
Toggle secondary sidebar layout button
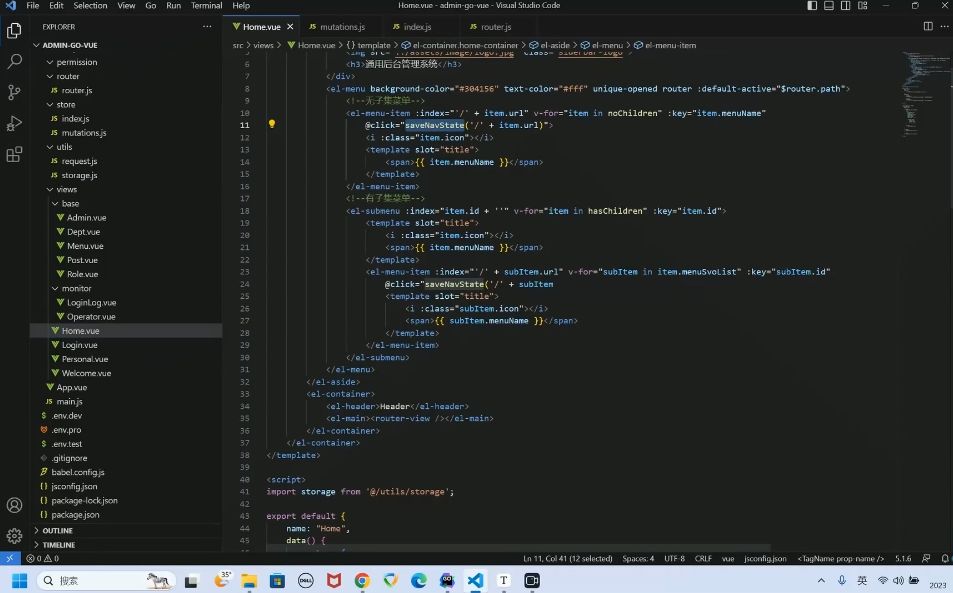click(845, 5)
